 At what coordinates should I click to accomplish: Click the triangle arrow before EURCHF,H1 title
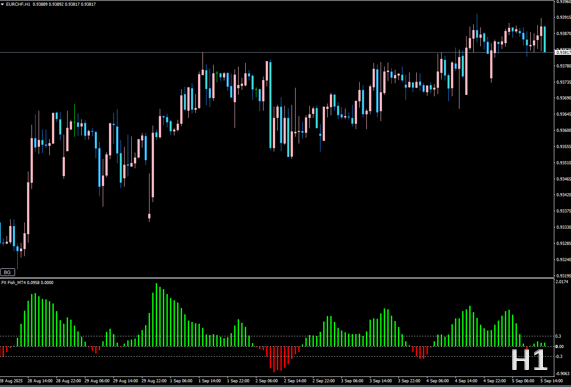(x=2, y=4)
